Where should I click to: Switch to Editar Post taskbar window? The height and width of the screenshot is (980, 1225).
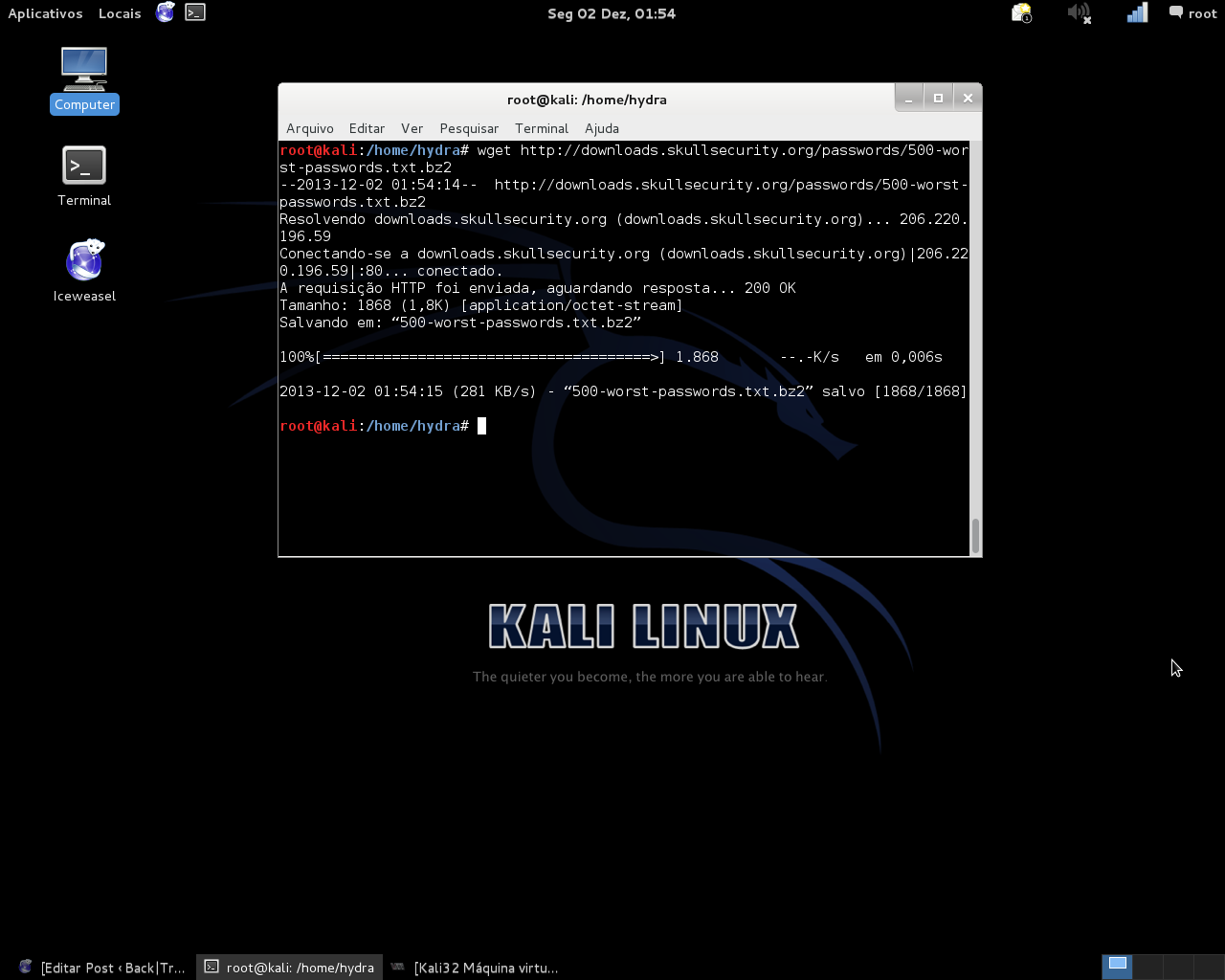tap(102, 968)
